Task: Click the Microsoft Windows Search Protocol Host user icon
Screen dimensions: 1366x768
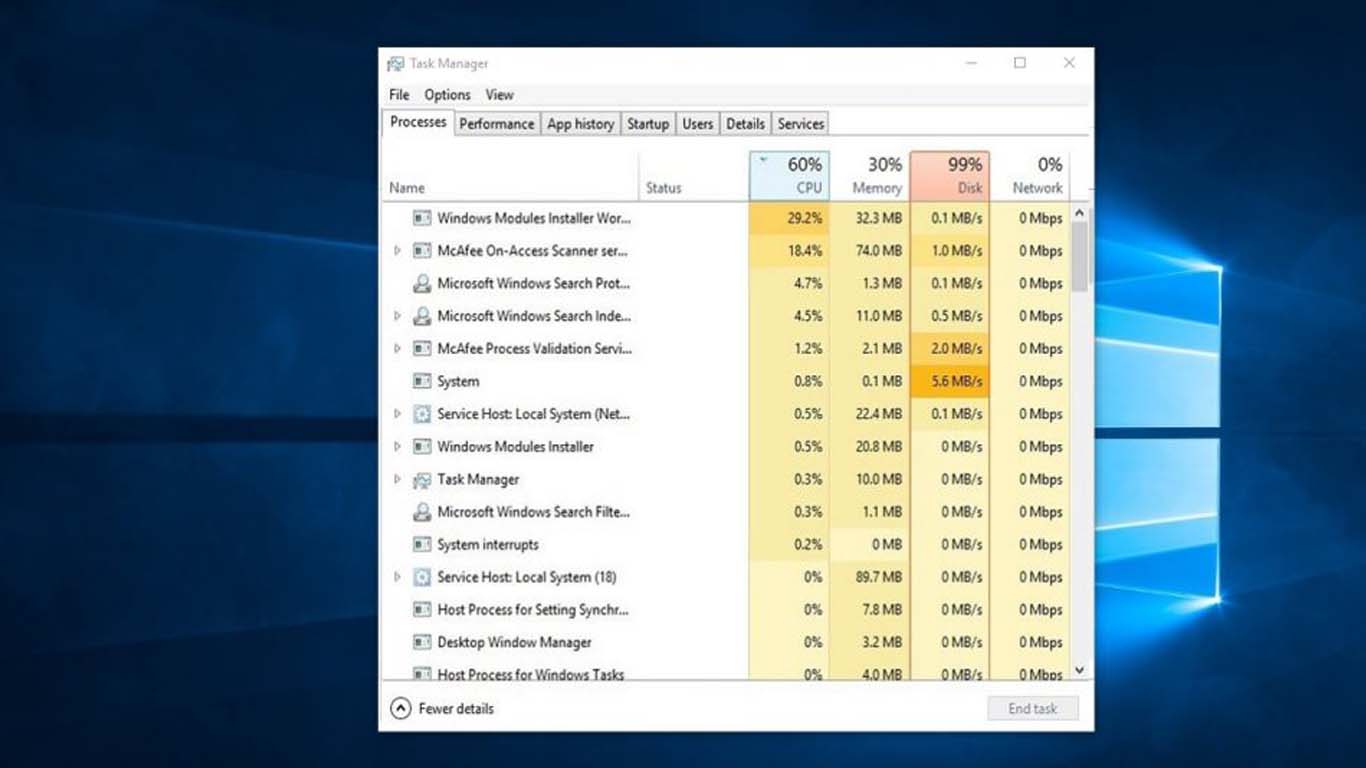Action: tap(423, 283)
